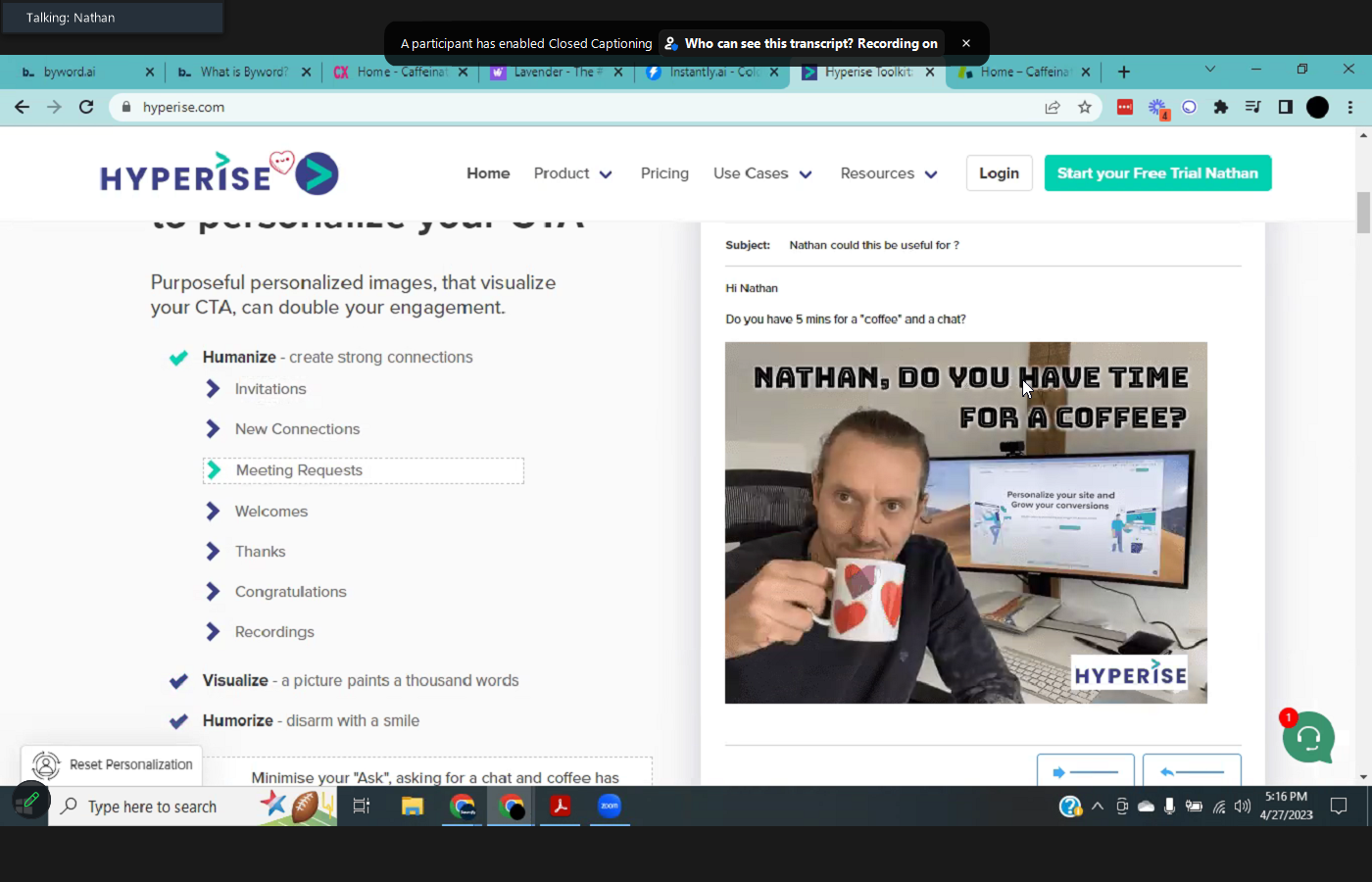1372x882 pixels.
Task: Open the Resources dropdown menu
Action: point(888,173)
